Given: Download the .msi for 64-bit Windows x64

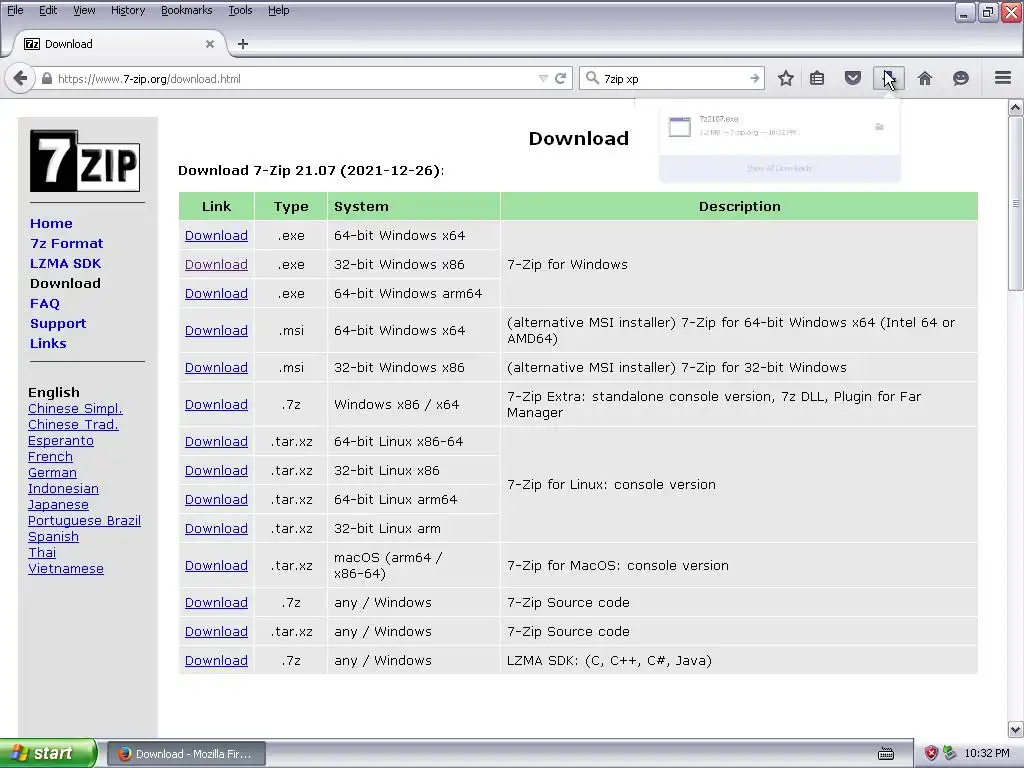Looking at the screenshot, I should [x=216, y=330].
